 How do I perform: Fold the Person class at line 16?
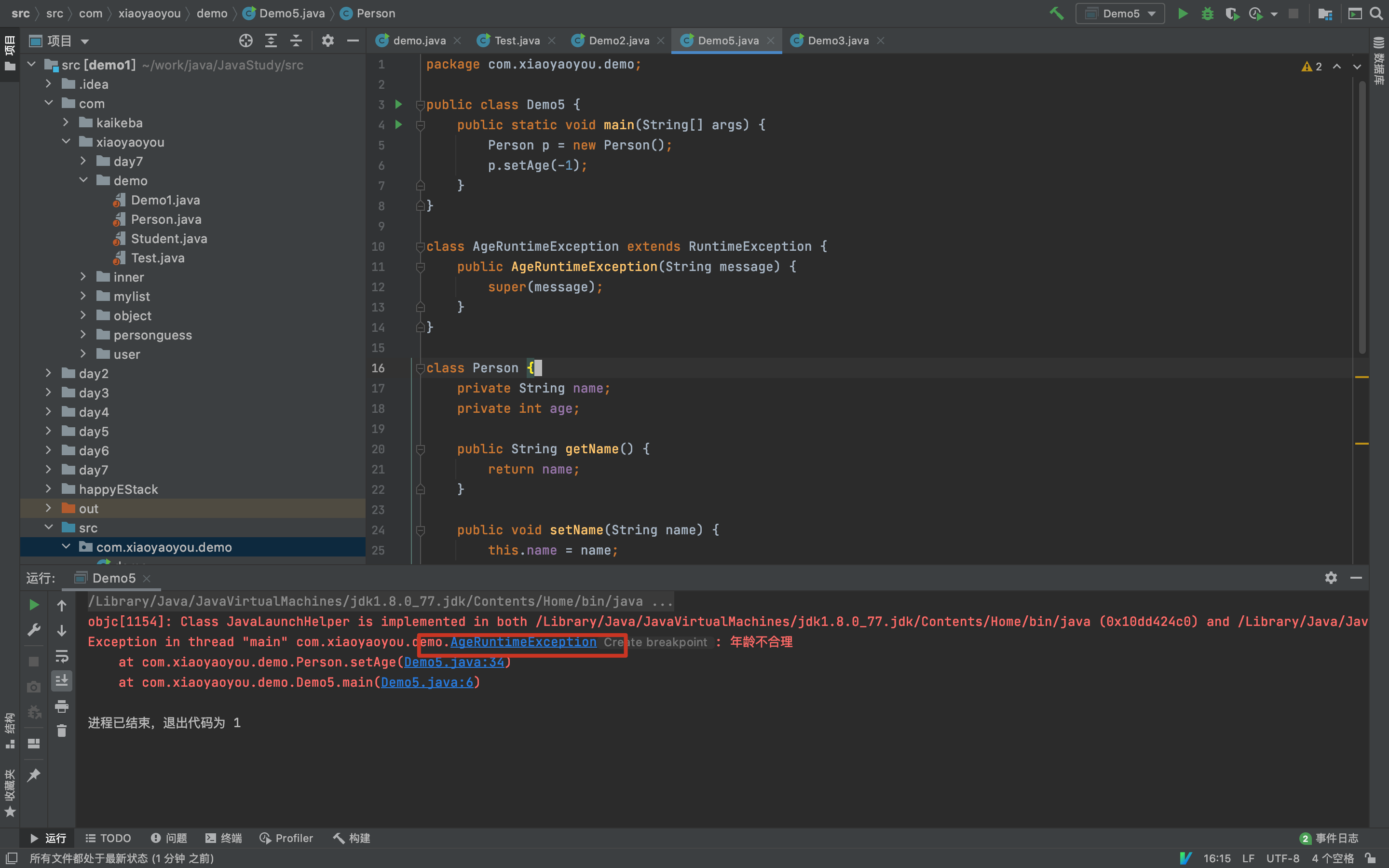click(x=420, y=368)
